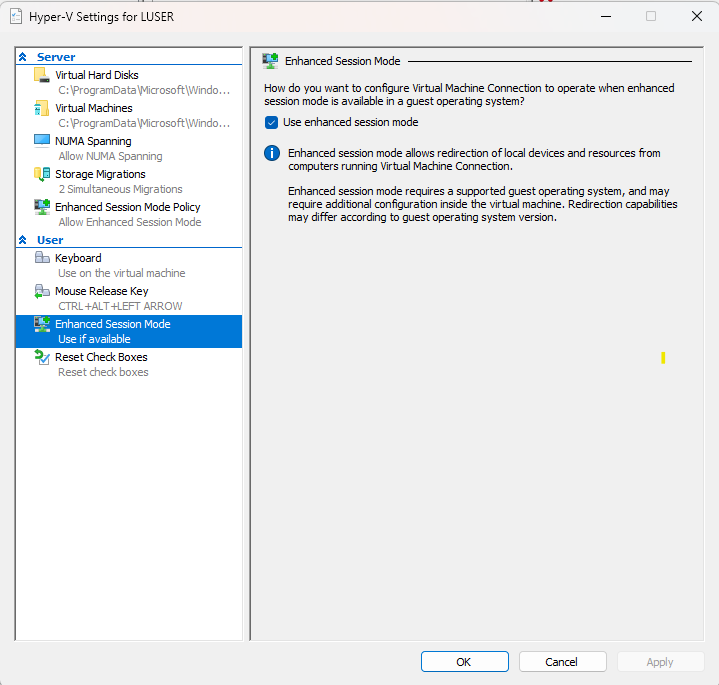Viewport: 719px width, 685px height.
Task: Click the Enhanced Session Mode header icon
Action: (270, 61)
